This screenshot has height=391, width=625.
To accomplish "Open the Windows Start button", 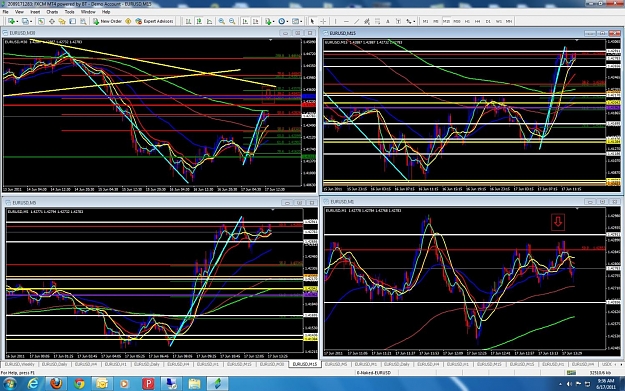I will point(10,384).
